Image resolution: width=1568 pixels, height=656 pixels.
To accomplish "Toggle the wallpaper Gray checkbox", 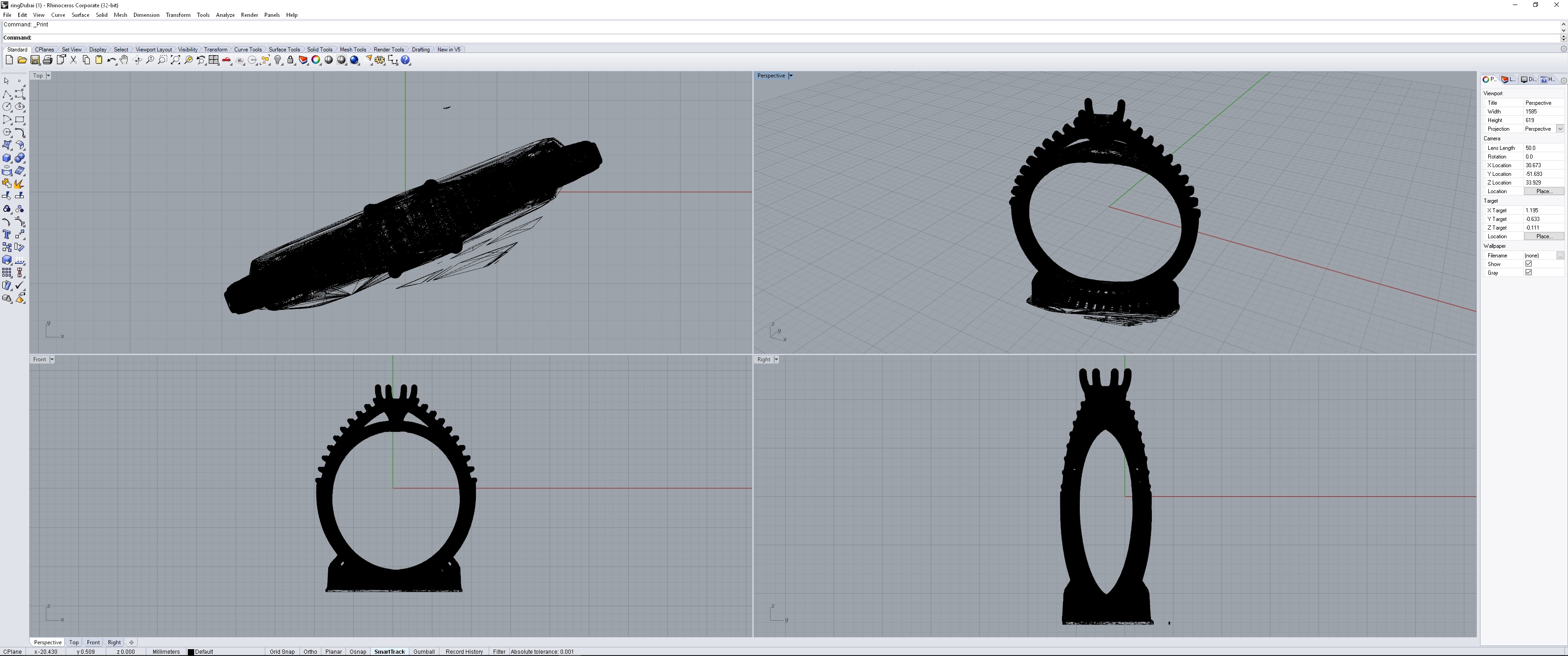I will pos(1528,272).
